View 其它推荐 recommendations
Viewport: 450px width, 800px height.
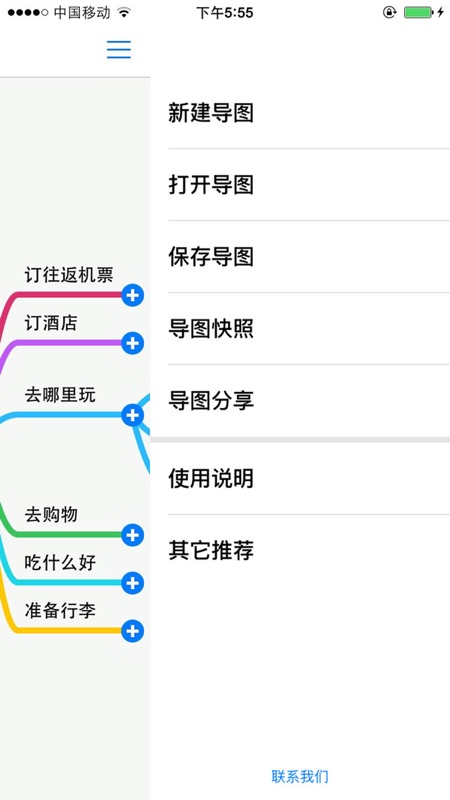(300, 551)
